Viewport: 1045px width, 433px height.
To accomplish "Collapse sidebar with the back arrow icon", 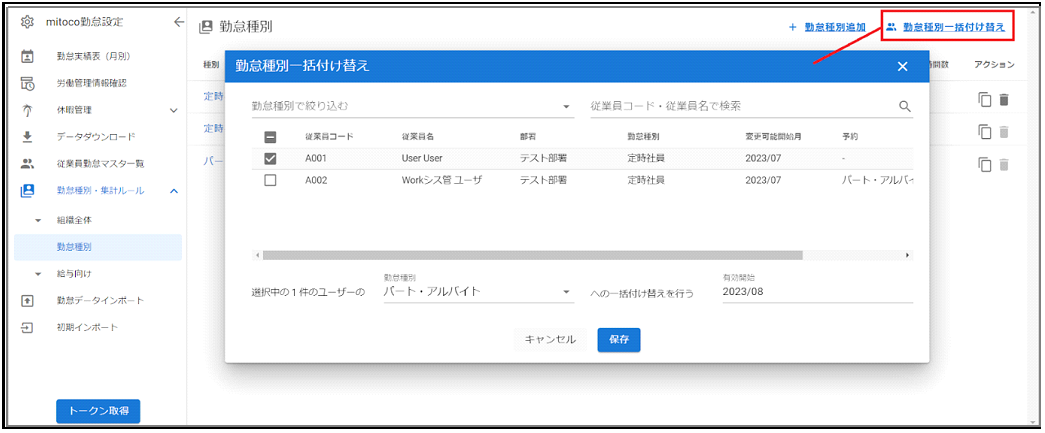I will 179,22.
